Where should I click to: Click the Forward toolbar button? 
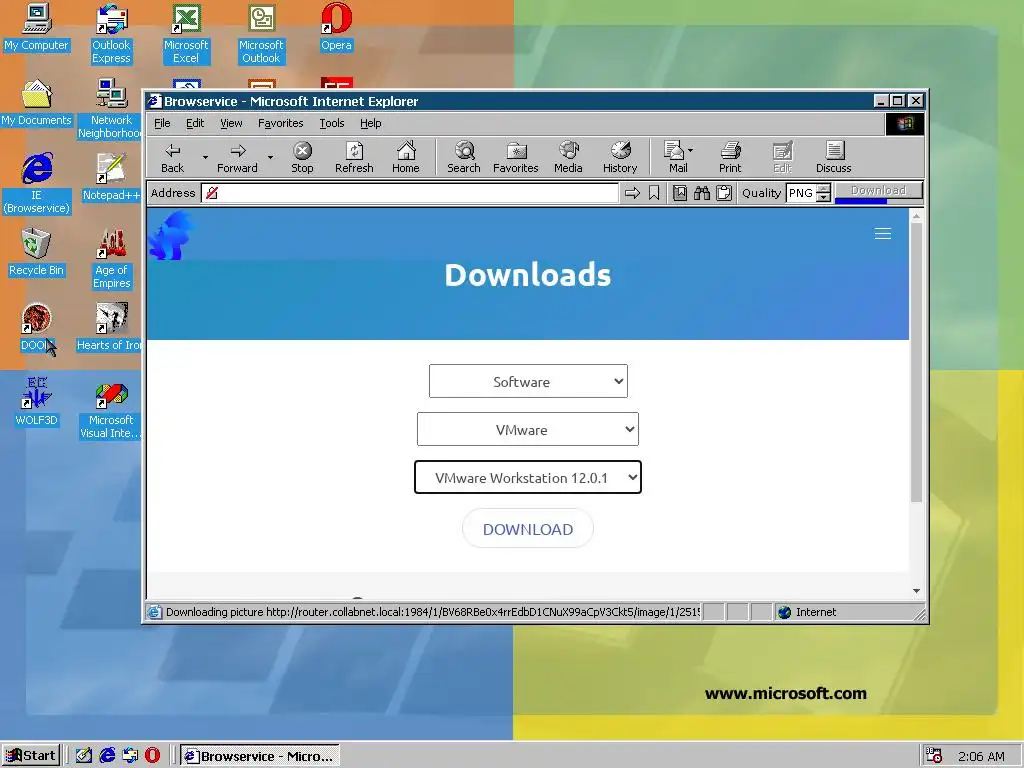238,158
